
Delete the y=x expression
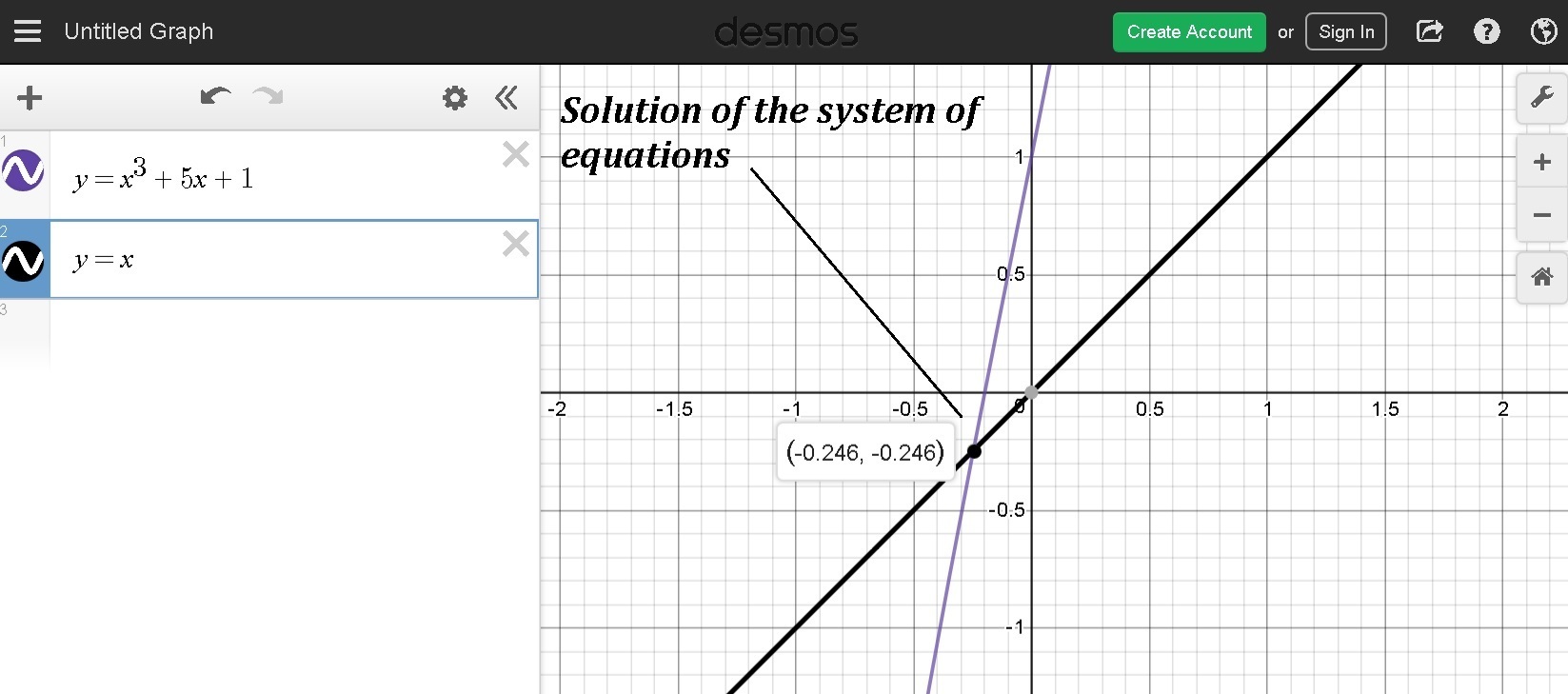tap(516, 244)
